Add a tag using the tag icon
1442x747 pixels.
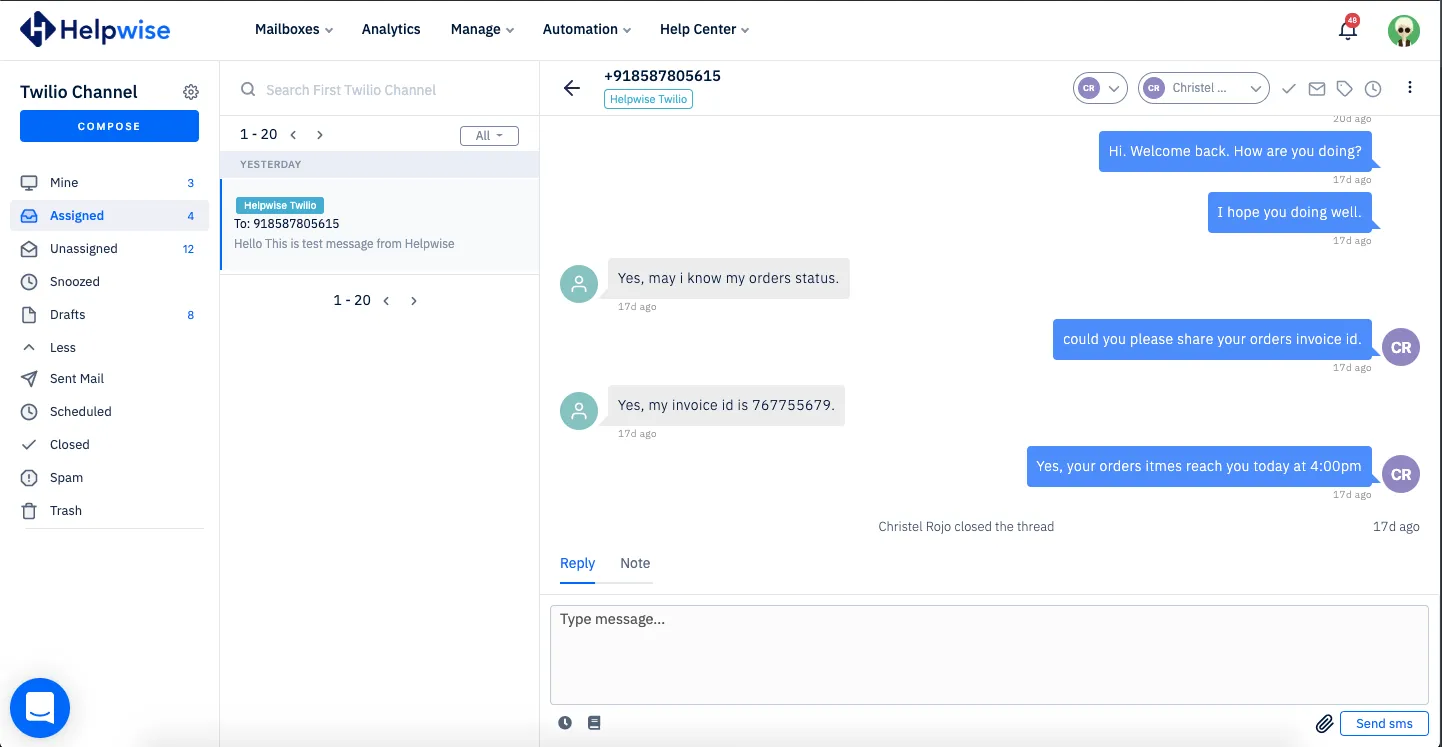pyautogui.click(x=1345, y=89)
